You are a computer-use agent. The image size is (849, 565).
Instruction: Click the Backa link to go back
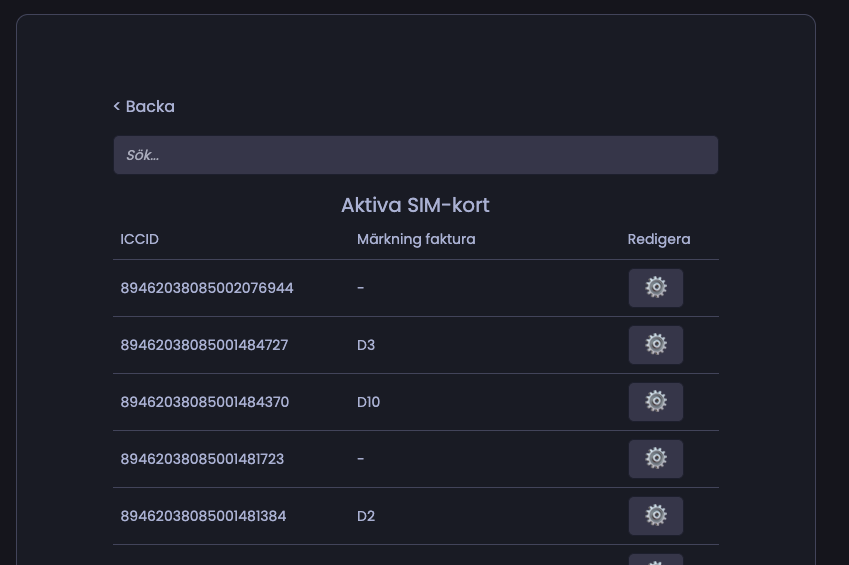[144, 106]
